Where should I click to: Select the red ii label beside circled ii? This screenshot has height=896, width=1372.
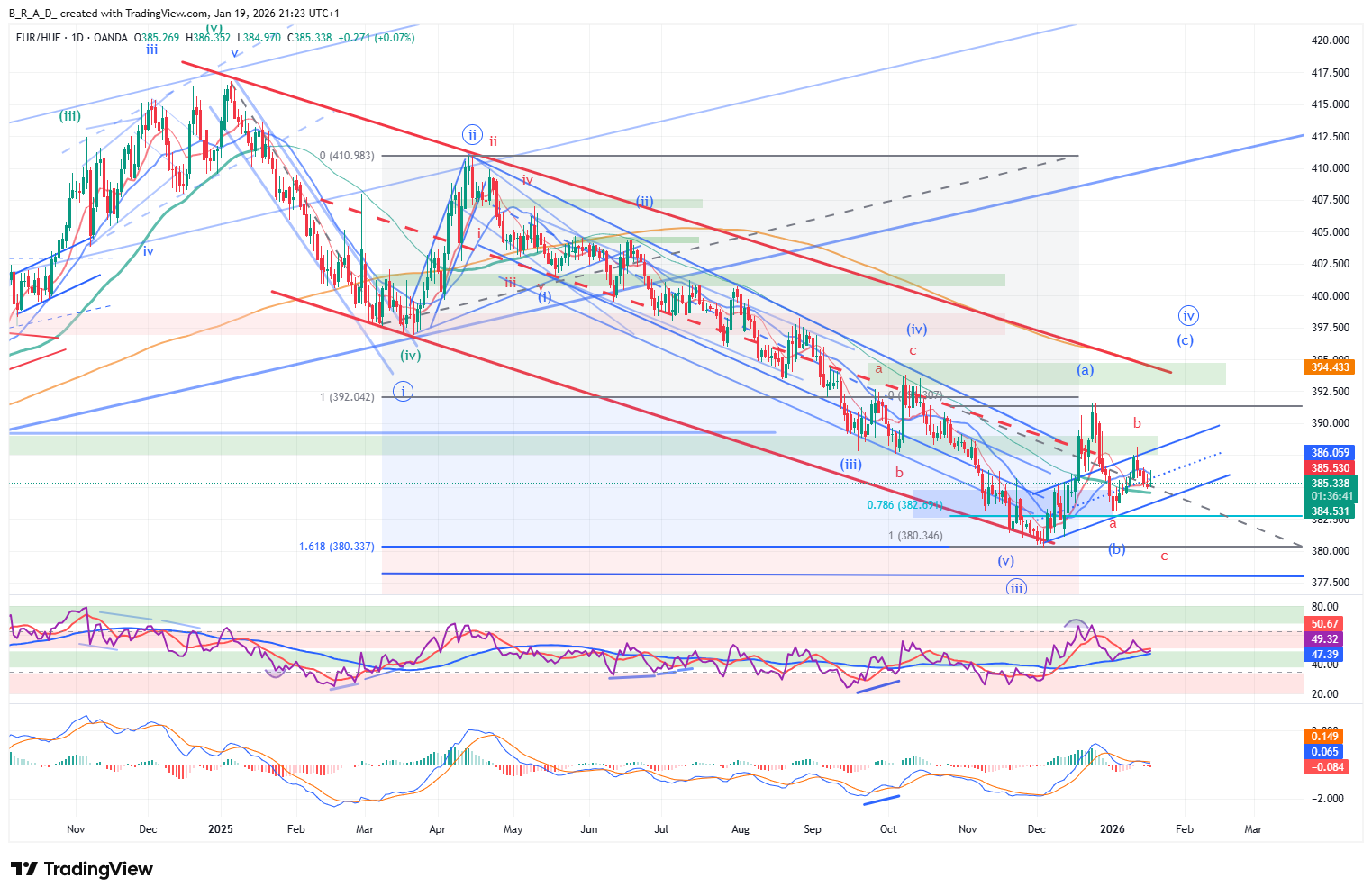[x=493, y=140]
